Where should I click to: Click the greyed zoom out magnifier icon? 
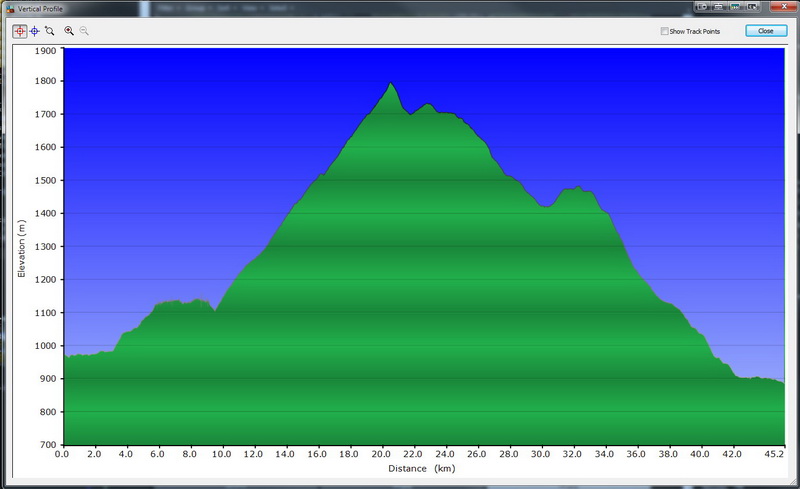pos(84,31)
